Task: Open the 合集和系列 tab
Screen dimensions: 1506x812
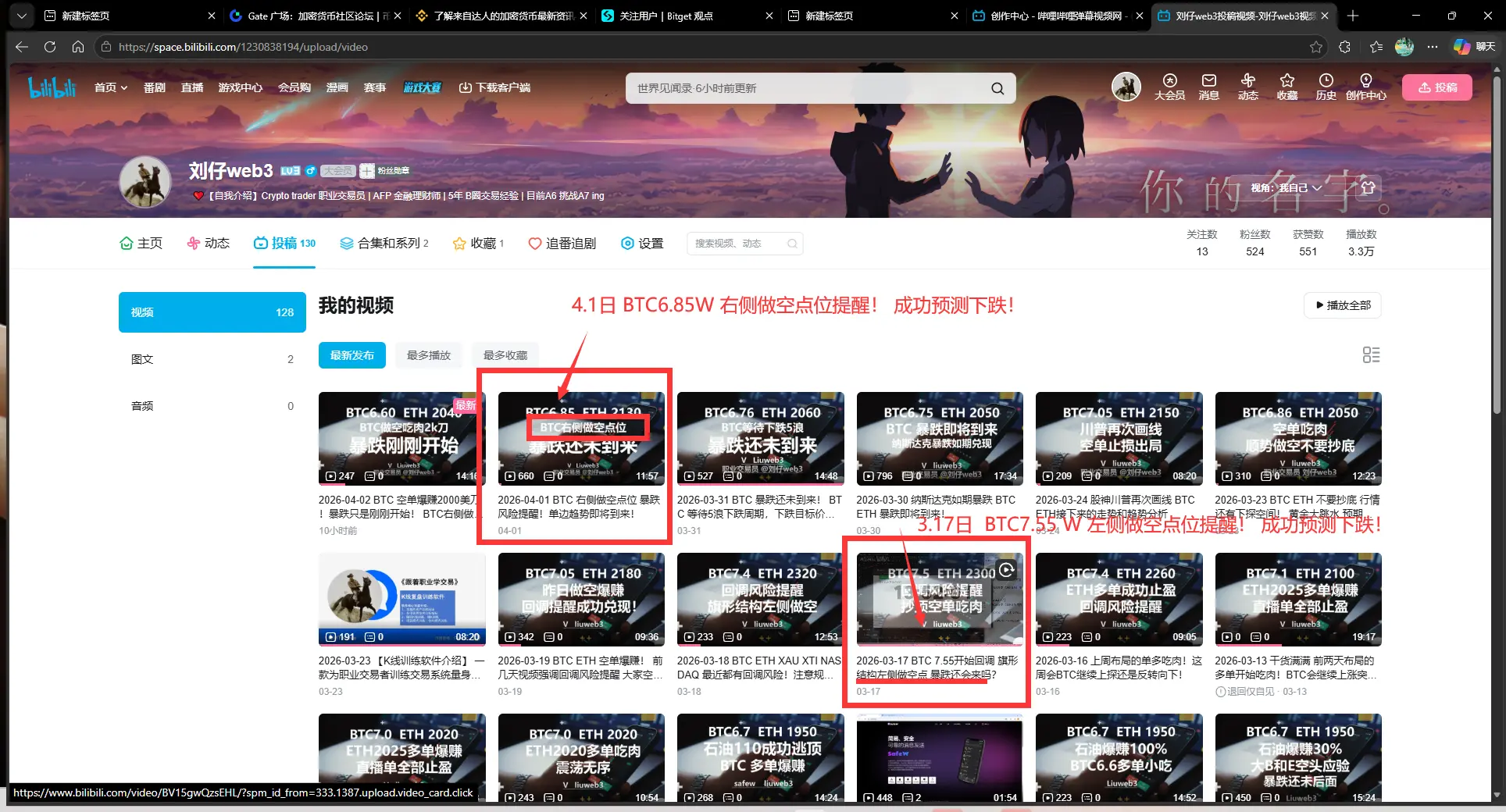Action: pos(384,244)
